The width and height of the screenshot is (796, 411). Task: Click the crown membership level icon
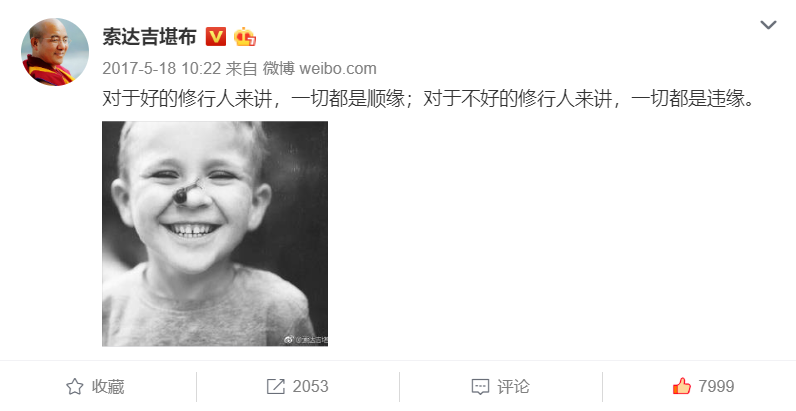[245, 37]
